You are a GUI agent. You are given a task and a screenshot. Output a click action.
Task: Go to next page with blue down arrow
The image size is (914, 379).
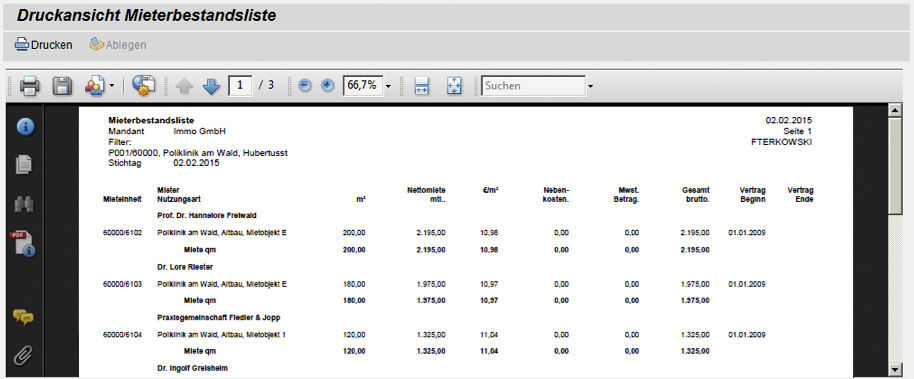coord(212,86)
